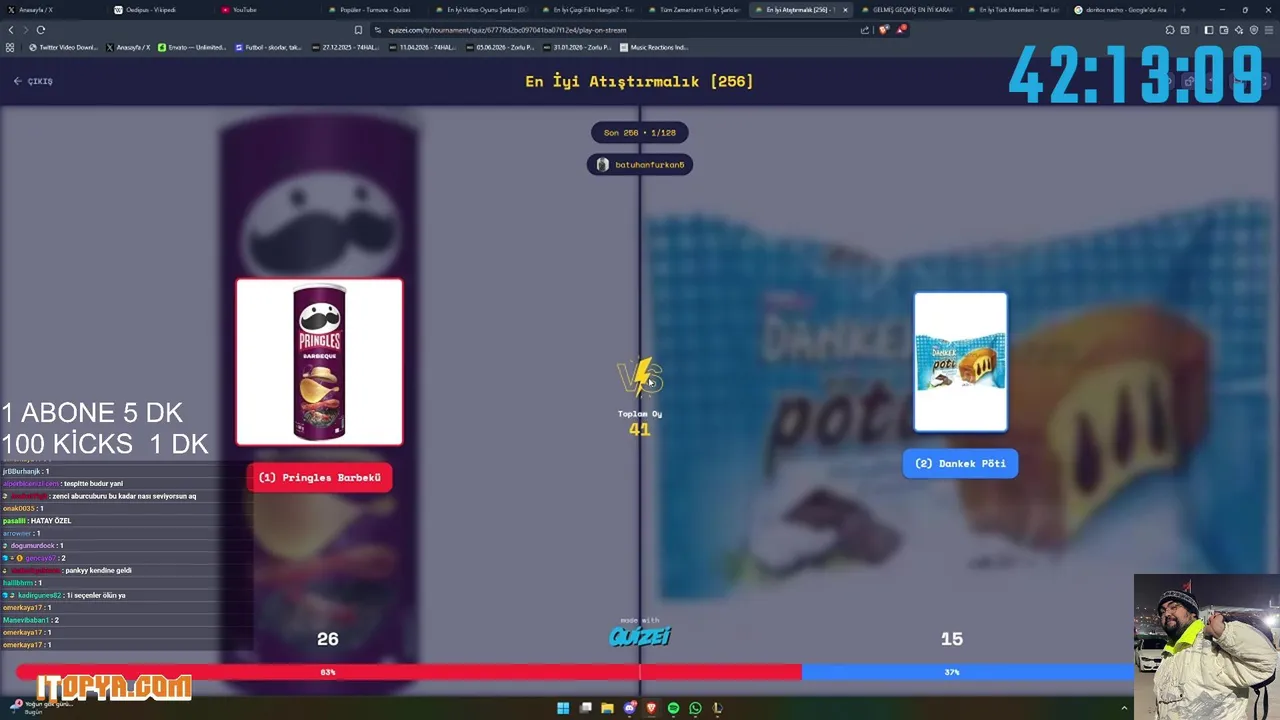
Task: Click the lightning VS emblem
Action: coord(639,379)
